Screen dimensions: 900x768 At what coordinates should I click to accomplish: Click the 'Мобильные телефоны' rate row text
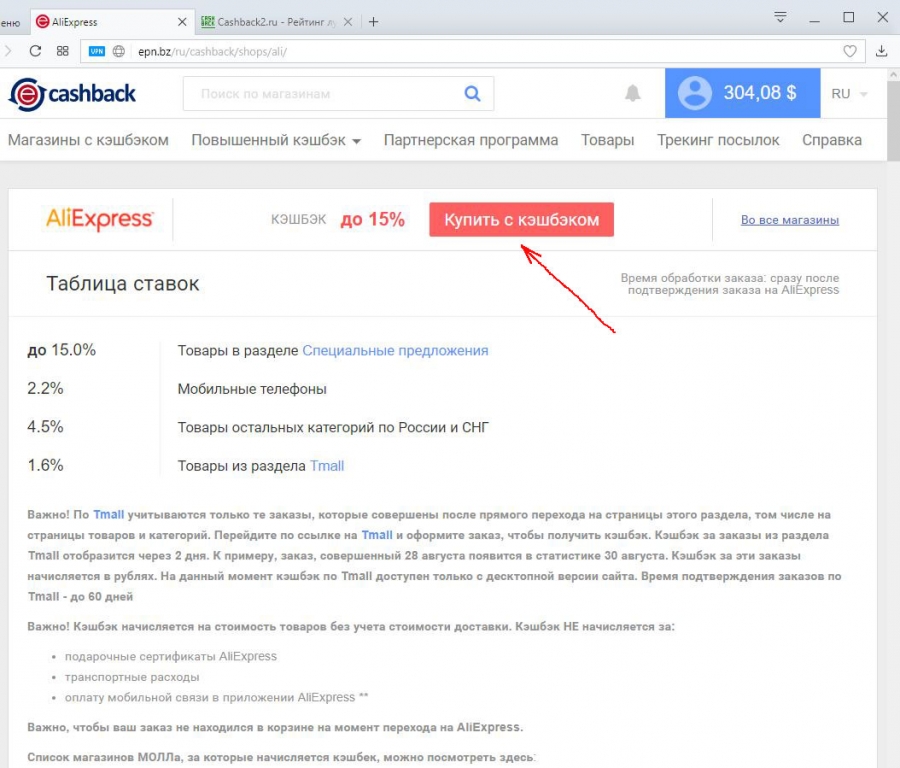tap(252, 389)
